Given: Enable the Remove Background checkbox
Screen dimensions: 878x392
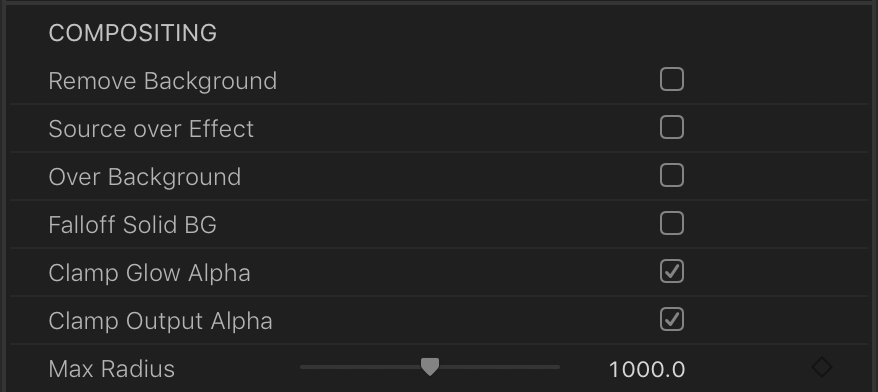Looking at the screenshot, I should click(671, 80).
